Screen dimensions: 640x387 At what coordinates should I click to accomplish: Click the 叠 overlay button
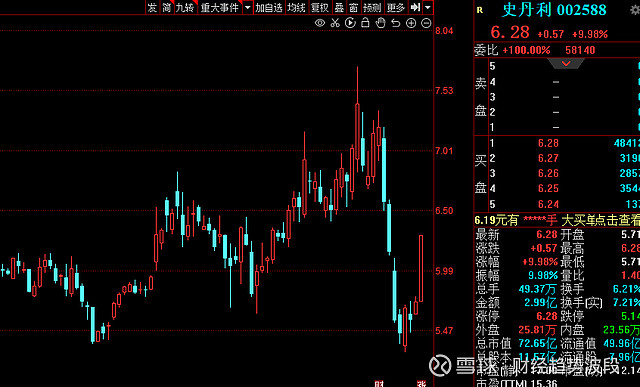pos(339,7)
